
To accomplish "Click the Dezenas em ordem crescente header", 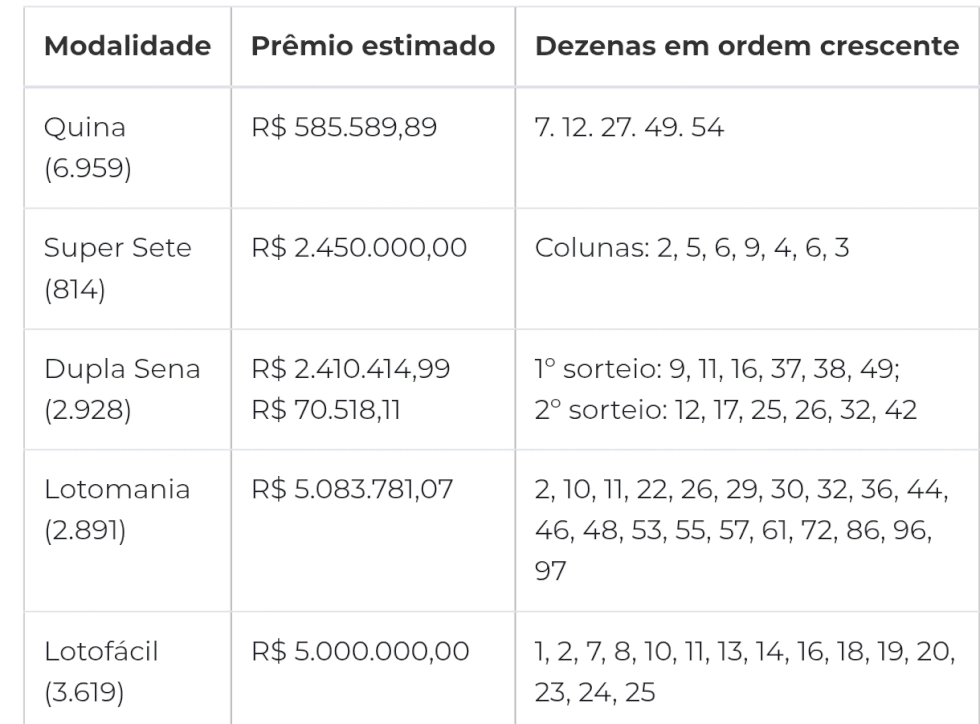I will 747,47.
